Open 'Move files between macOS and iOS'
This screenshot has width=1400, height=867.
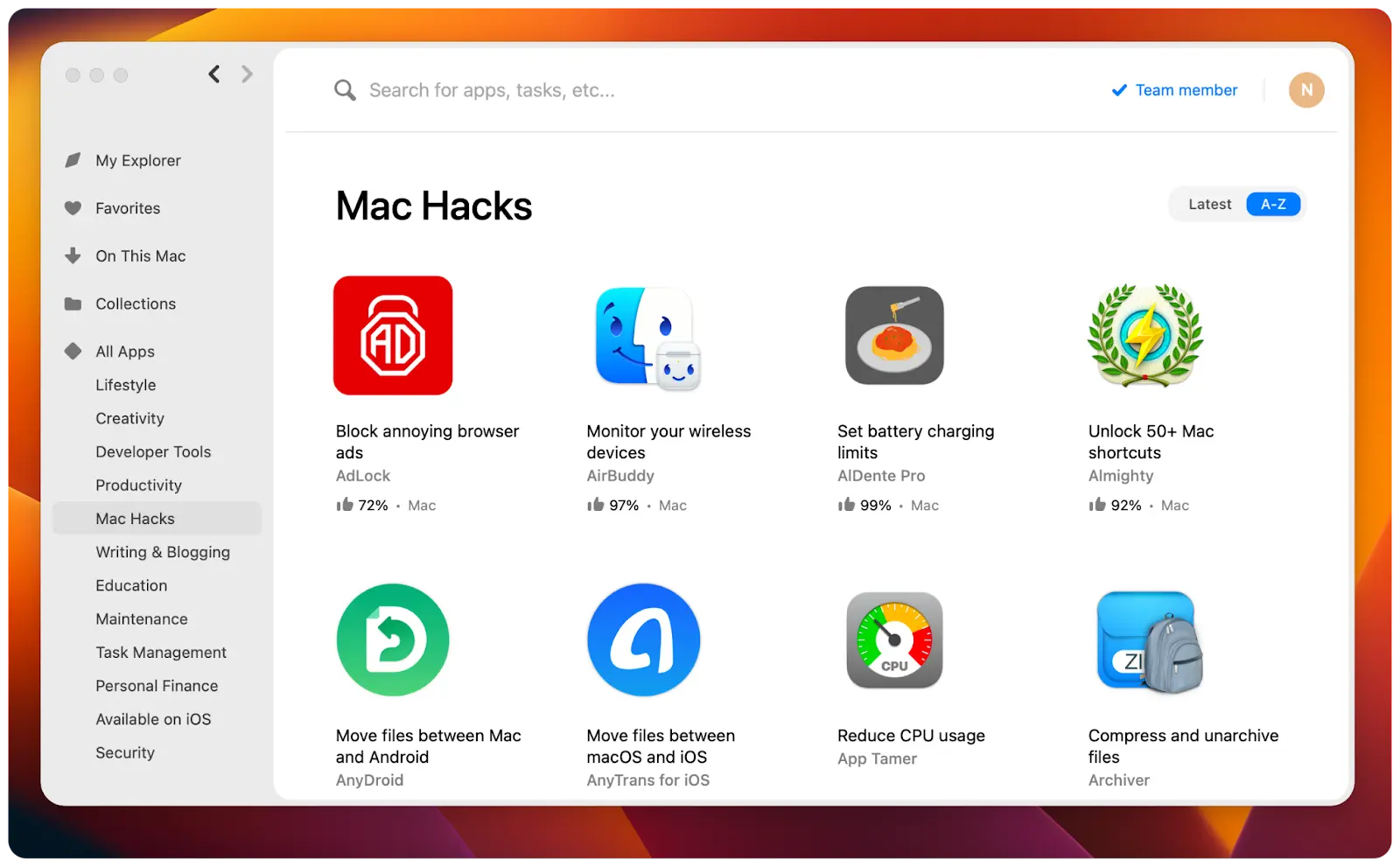pos(661,746)
